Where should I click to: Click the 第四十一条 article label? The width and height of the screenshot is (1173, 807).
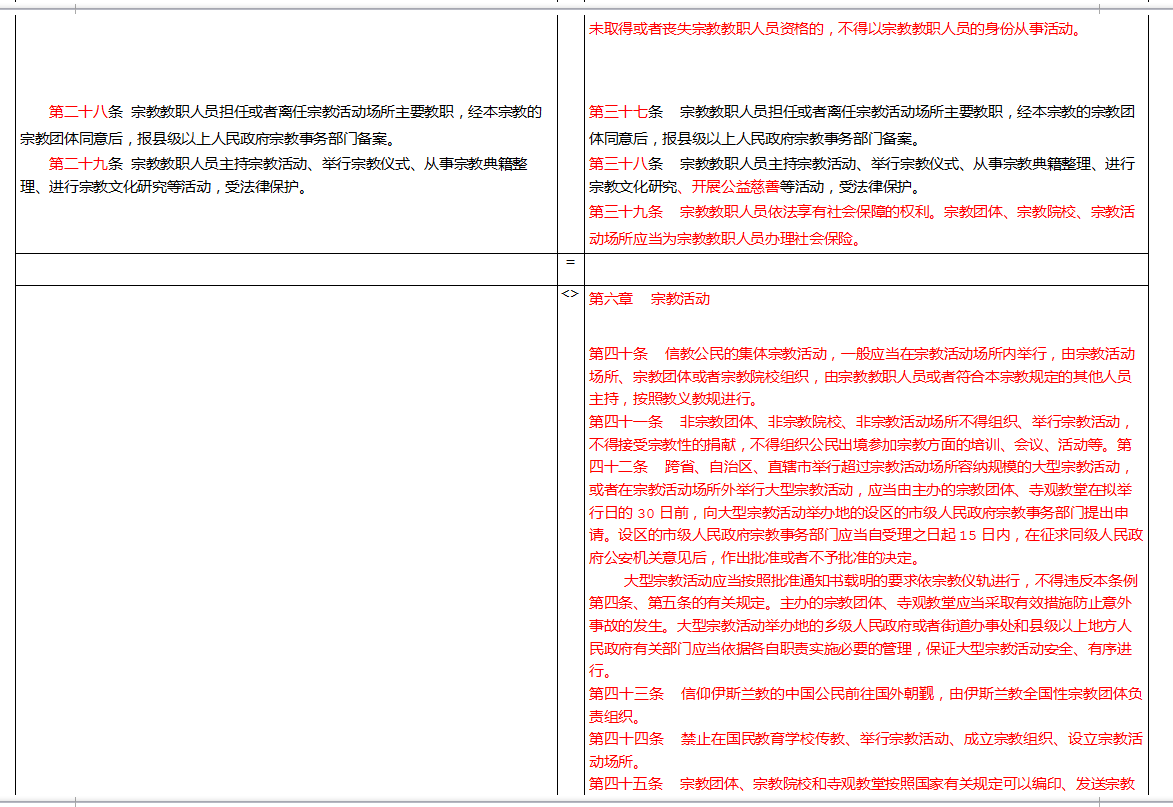(x=625, y=421)
